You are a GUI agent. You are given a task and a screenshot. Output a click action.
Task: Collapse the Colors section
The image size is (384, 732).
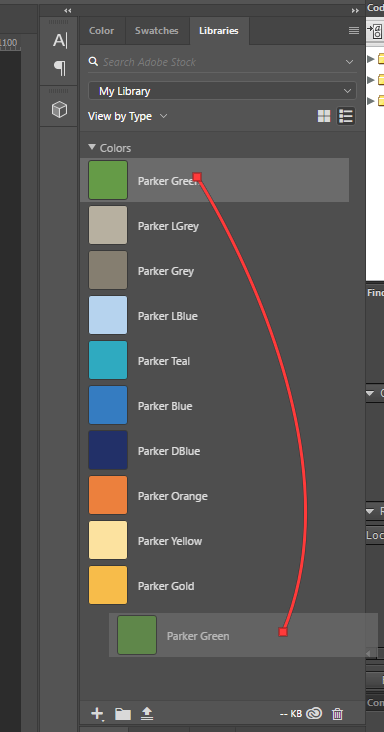point(92,148)
